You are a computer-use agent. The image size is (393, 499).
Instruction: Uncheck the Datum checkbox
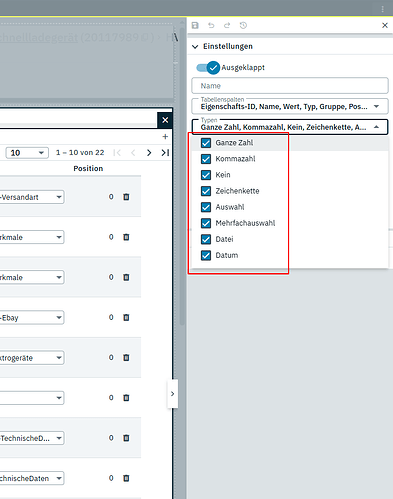[x=206, y=255]
